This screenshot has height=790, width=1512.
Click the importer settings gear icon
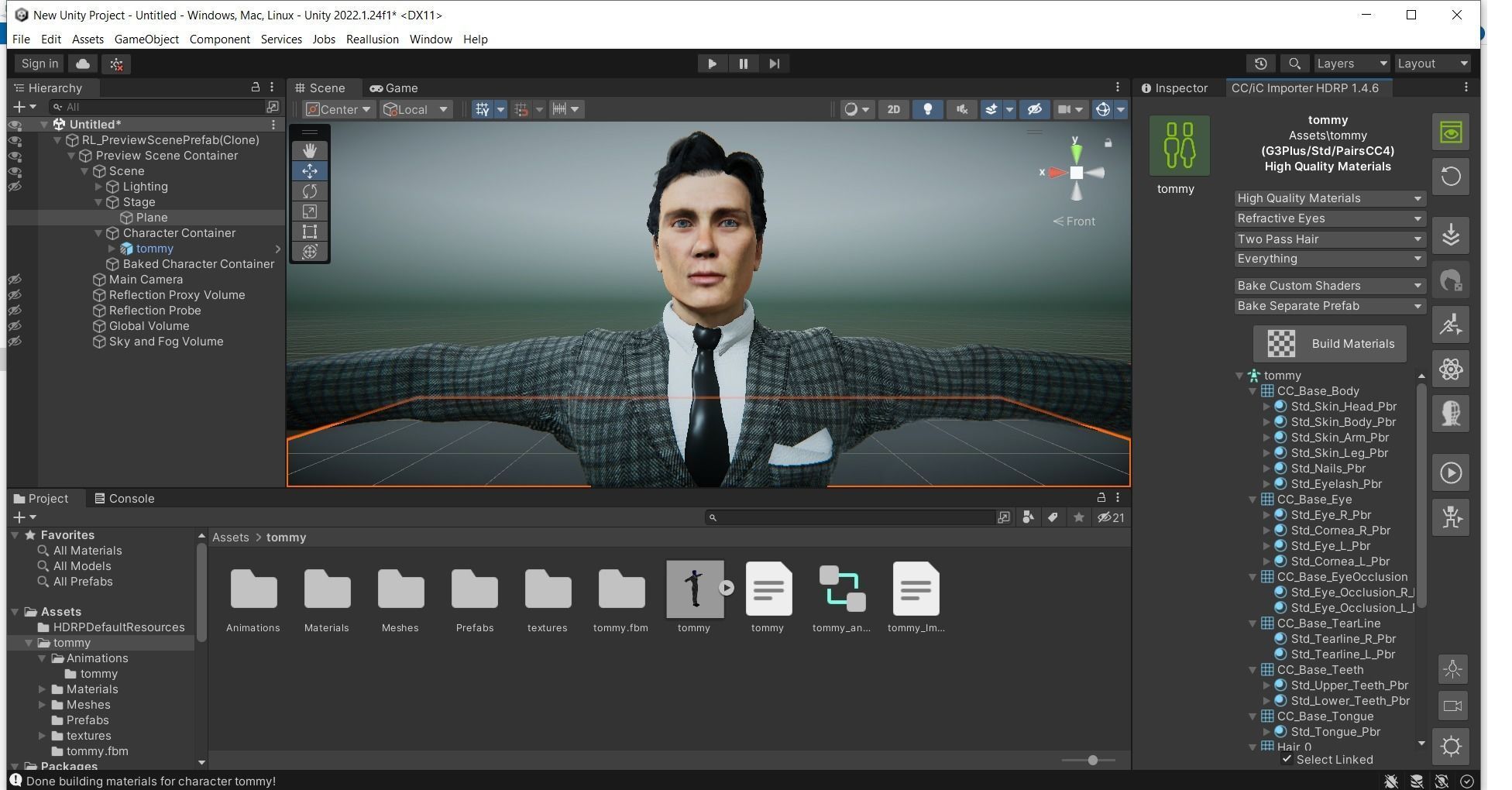1451,747
